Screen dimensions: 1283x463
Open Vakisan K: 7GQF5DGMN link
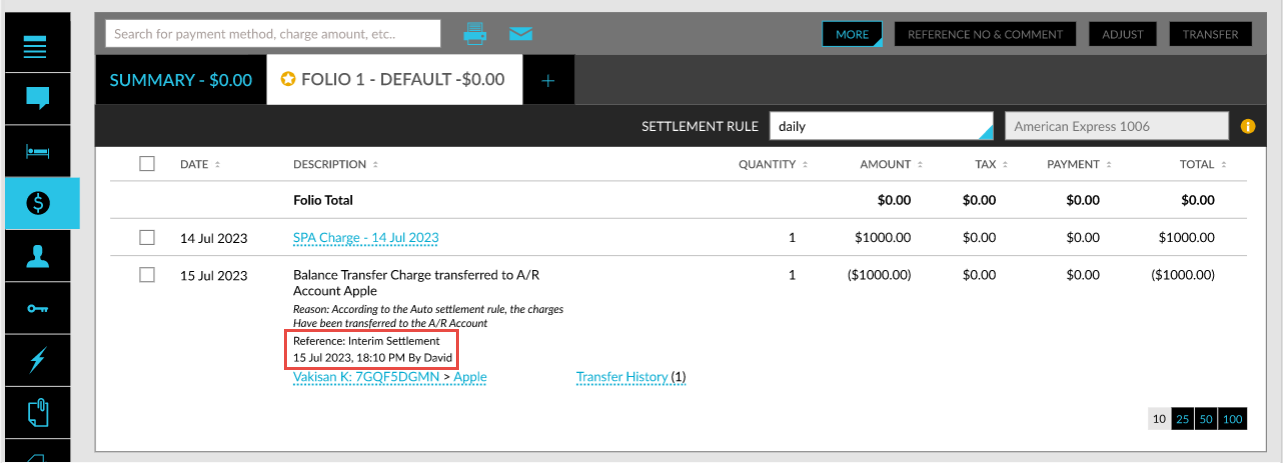click(x=364, y=377)
